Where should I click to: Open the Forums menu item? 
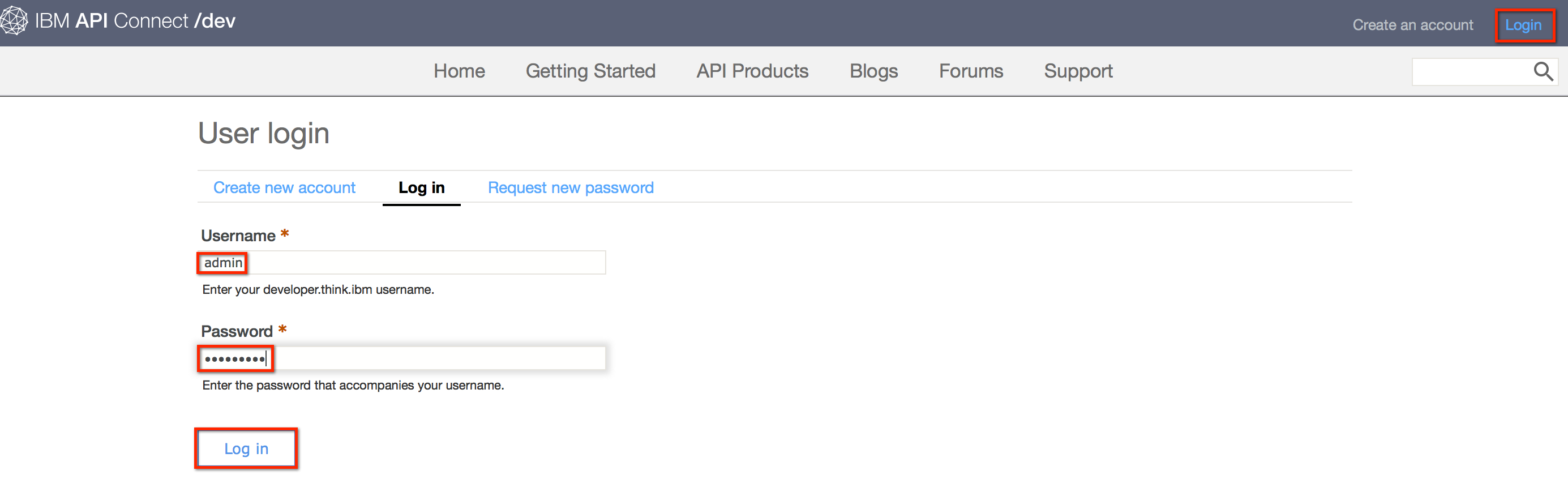pos(971,71)
